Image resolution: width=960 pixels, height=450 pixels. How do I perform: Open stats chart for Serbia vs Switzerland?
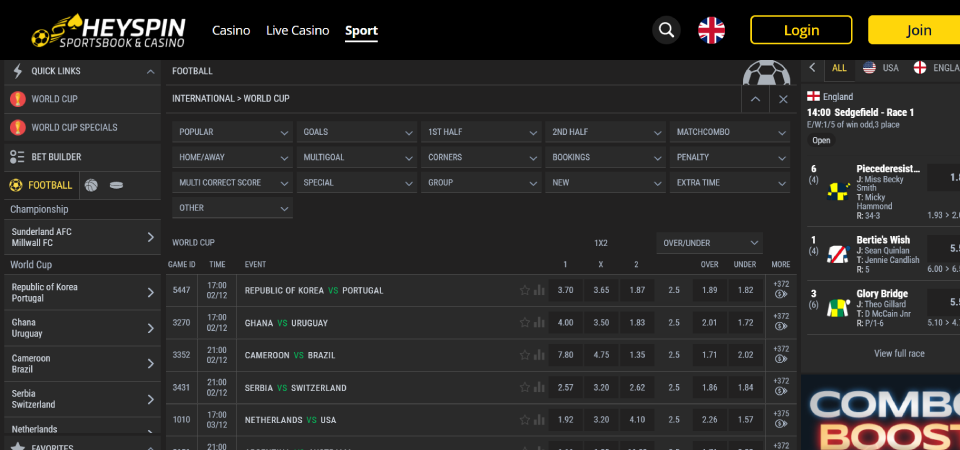coord(539,388)
